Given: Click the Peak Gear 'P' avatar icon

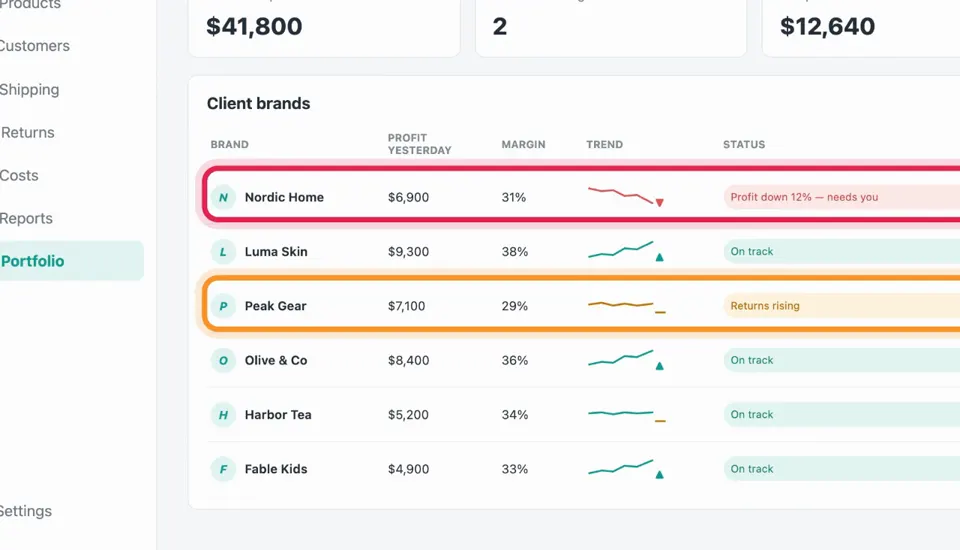Looking at the screenshot, I should click(x=223, y=306).
